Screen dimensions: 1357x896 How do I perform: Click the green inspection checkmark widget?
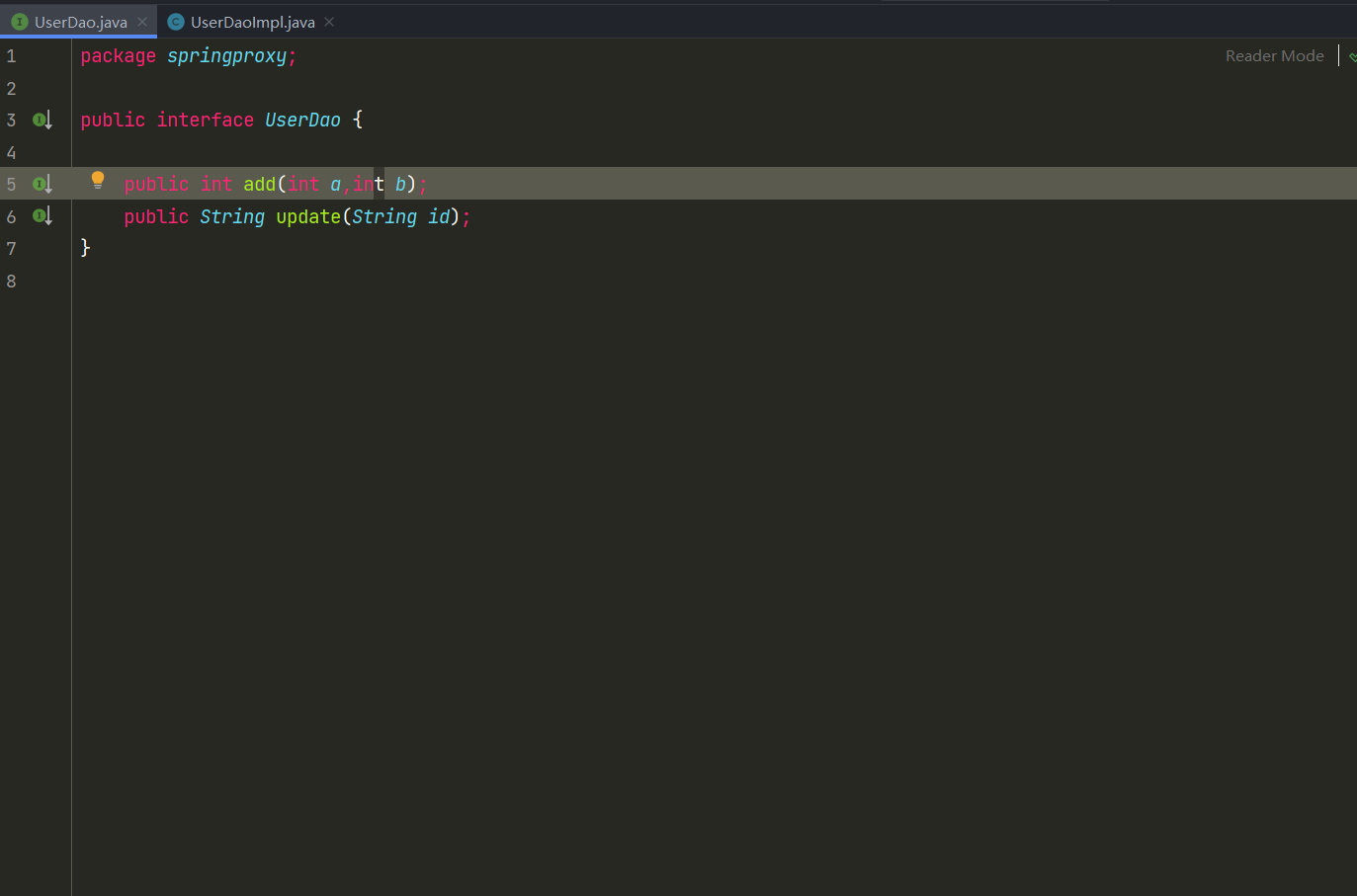point(1352,56)
